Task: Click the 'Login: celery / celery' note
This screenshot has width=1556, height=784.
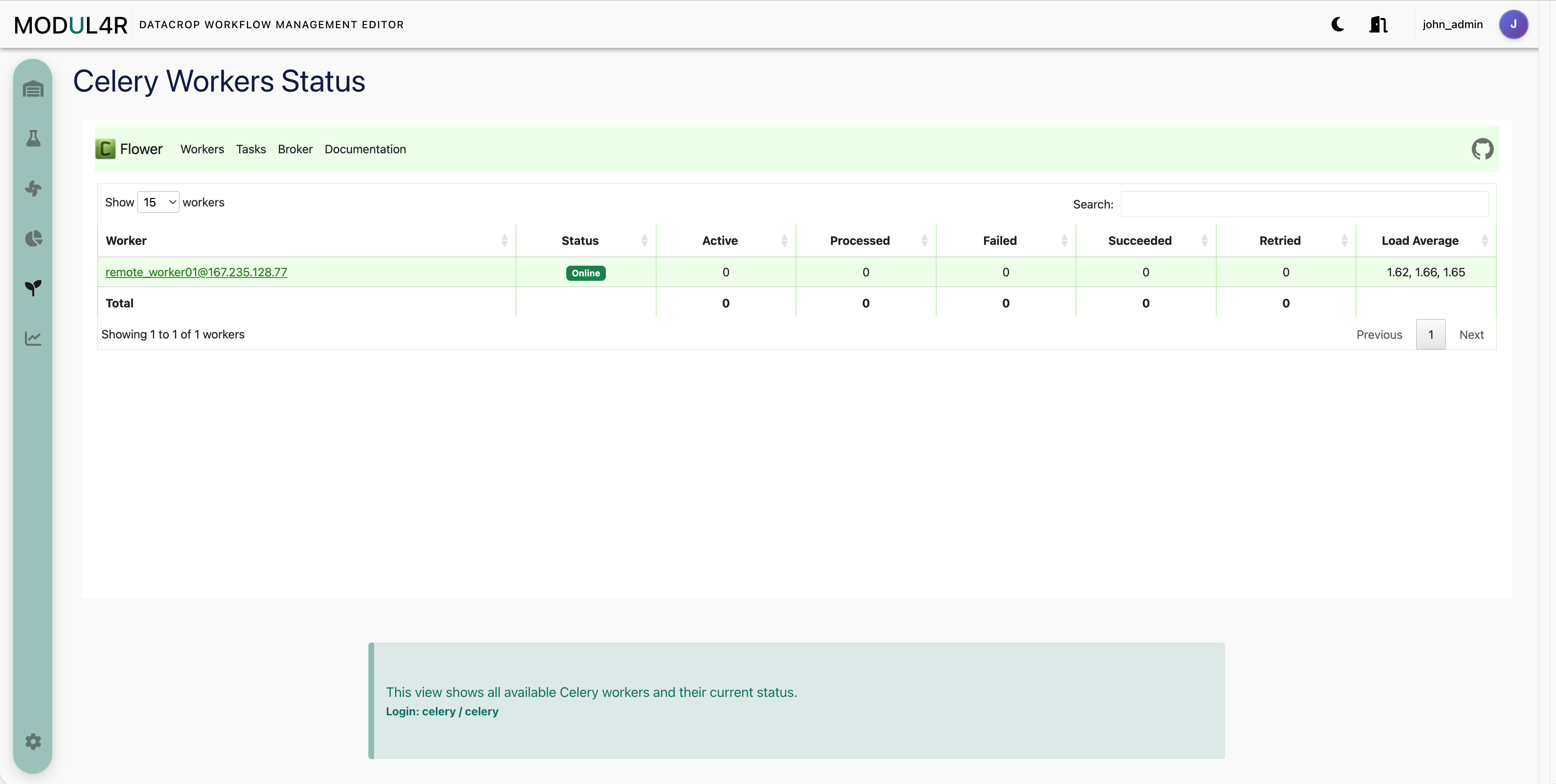Action: coord(442,712)
